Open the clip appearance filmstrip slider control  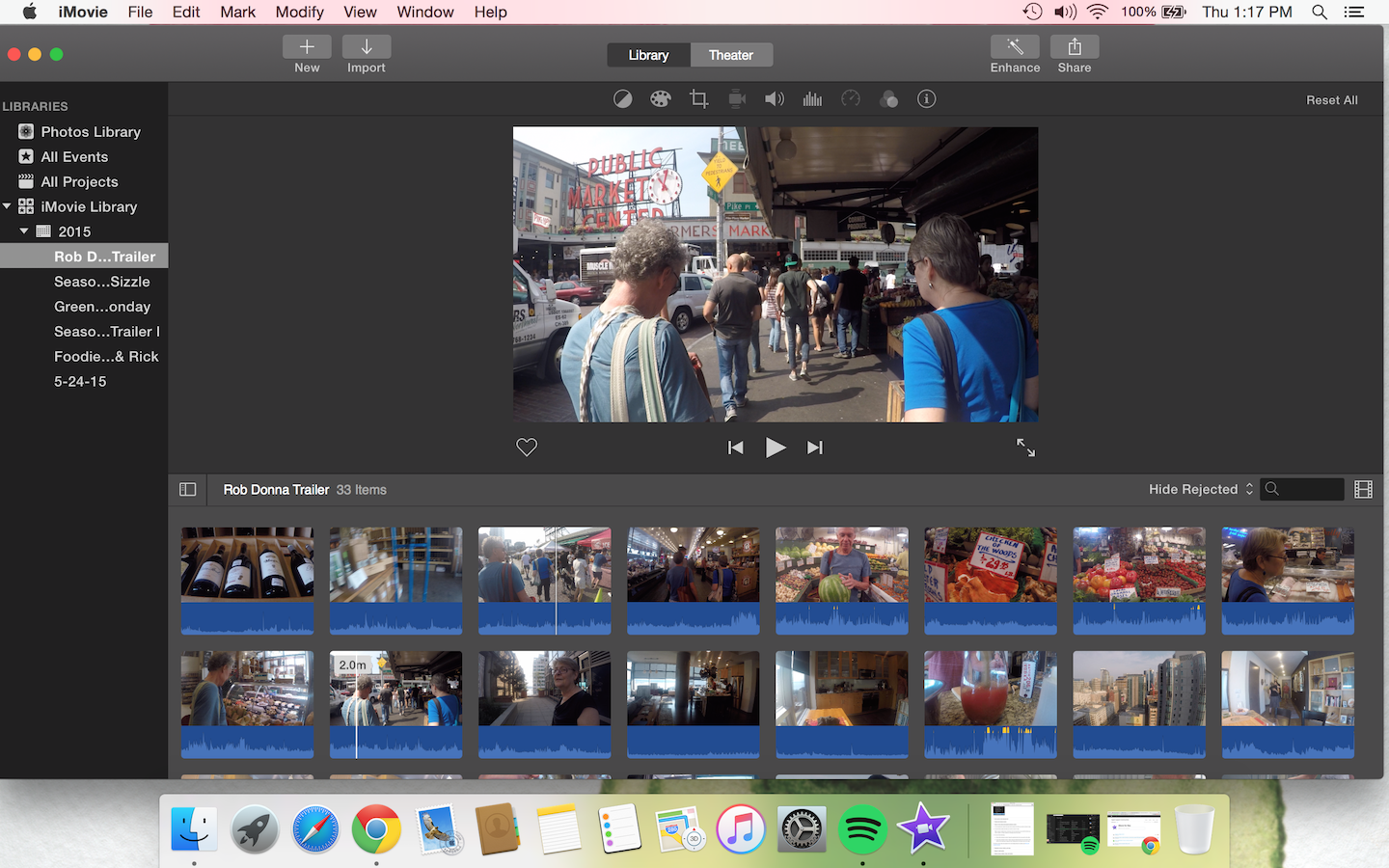1363,490
